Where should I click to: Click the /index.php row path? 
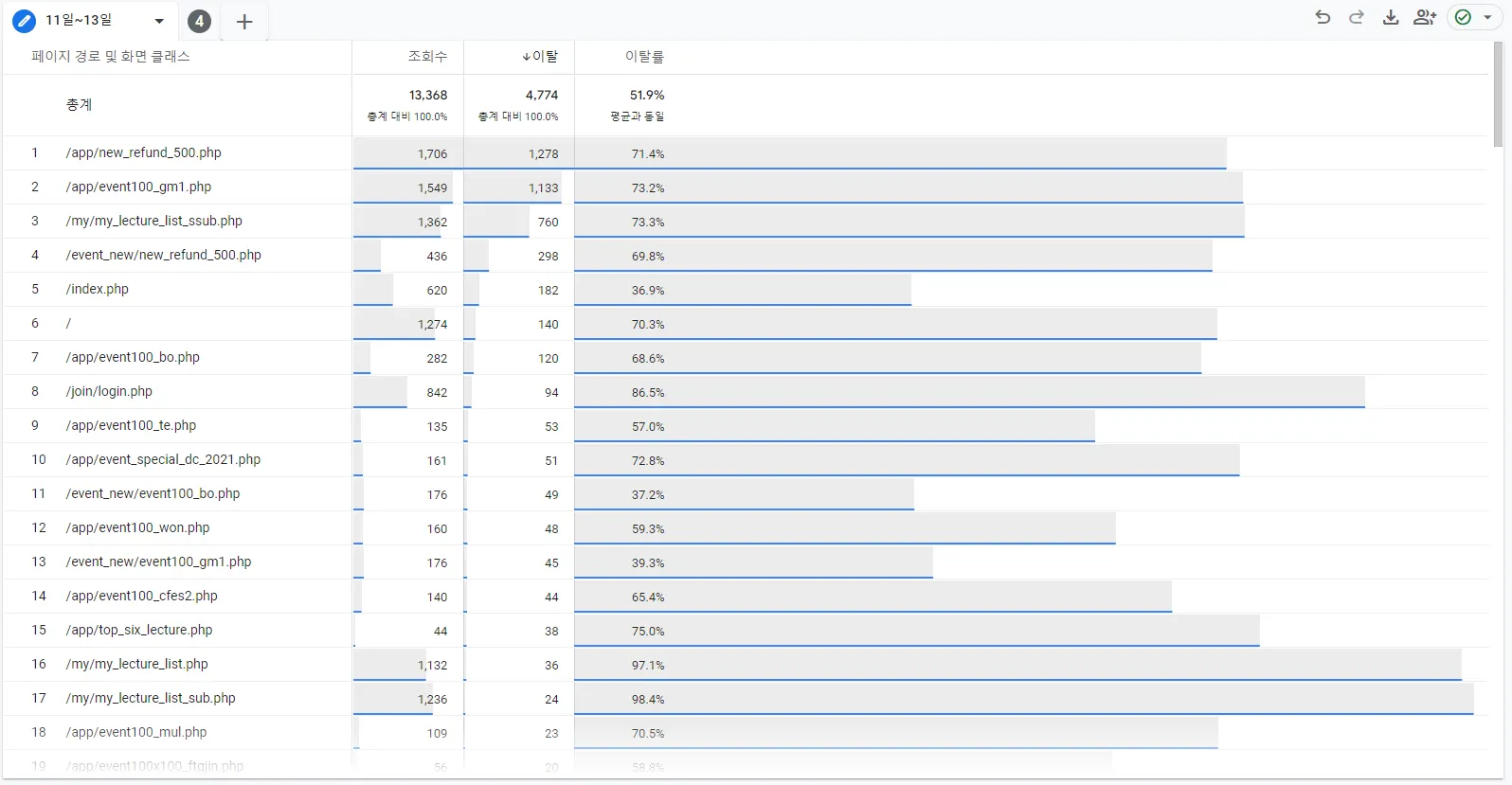point(98,289)
